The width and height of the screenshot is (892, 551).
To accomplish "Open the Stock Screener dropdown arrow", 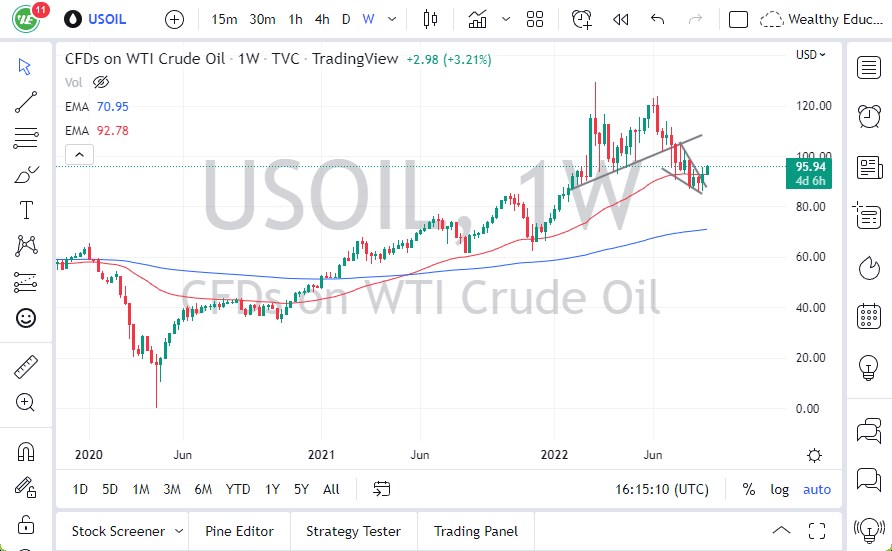I will coord(179,531).
